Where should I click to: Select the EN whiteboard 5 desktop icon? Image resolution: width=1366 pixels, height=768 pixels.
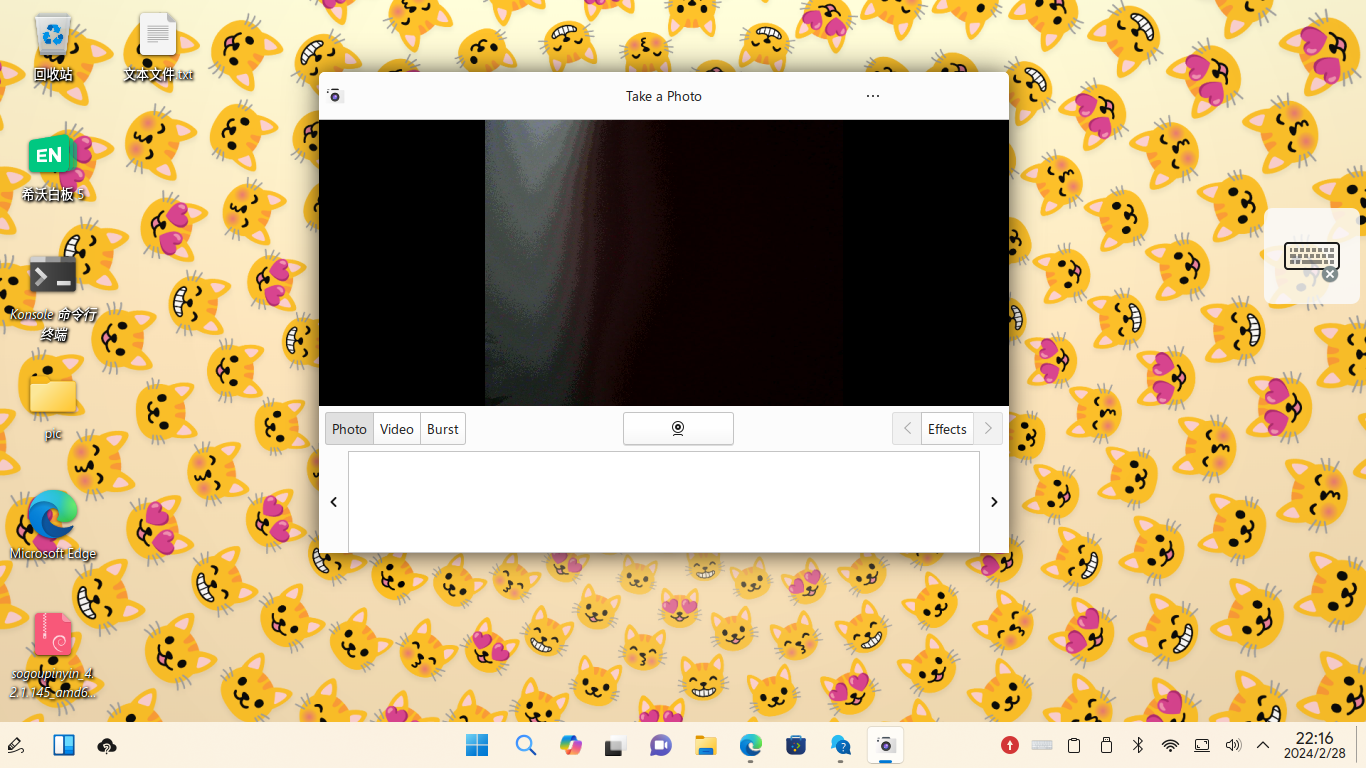[x=53, y=168]
